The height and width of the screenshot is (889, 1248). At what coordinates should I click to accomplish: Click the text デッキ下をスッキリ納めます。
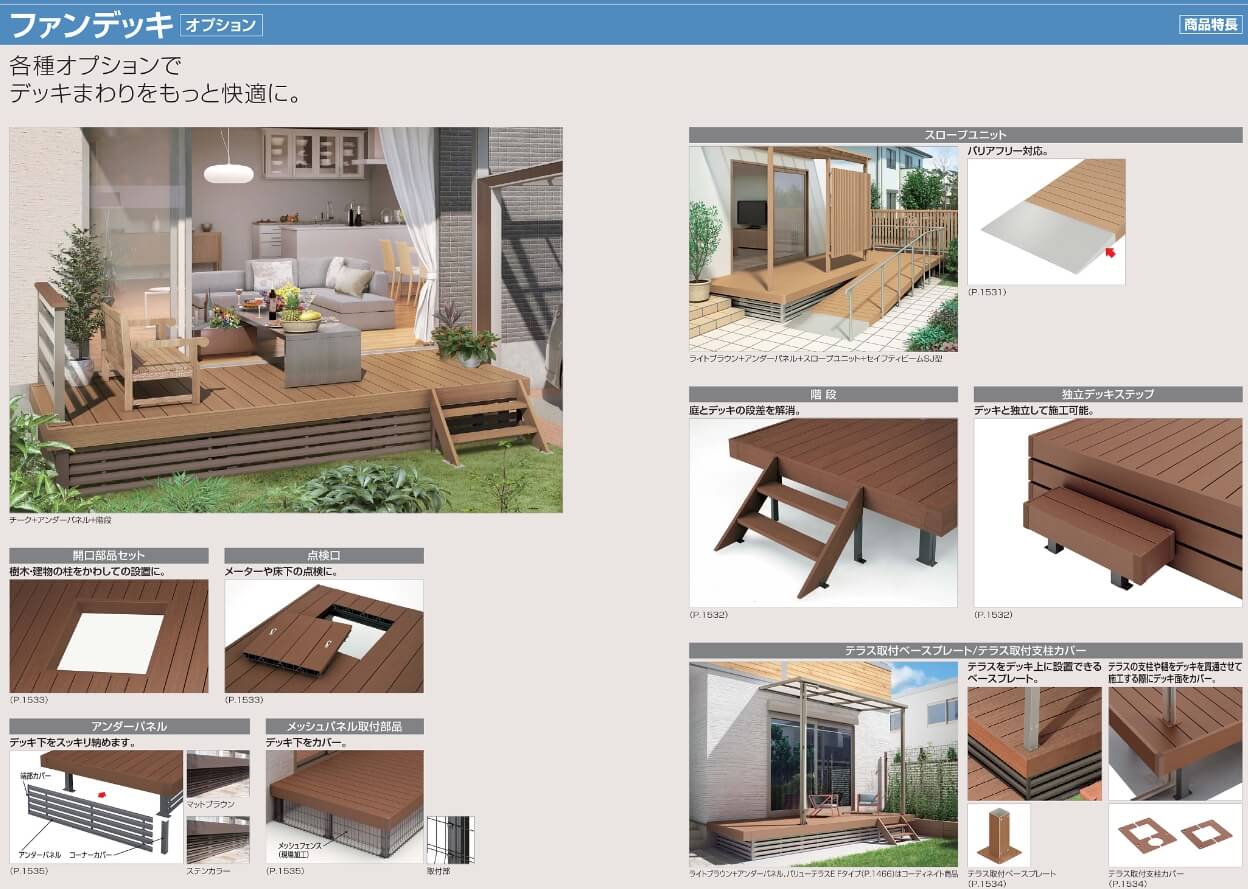click(72, 743)
